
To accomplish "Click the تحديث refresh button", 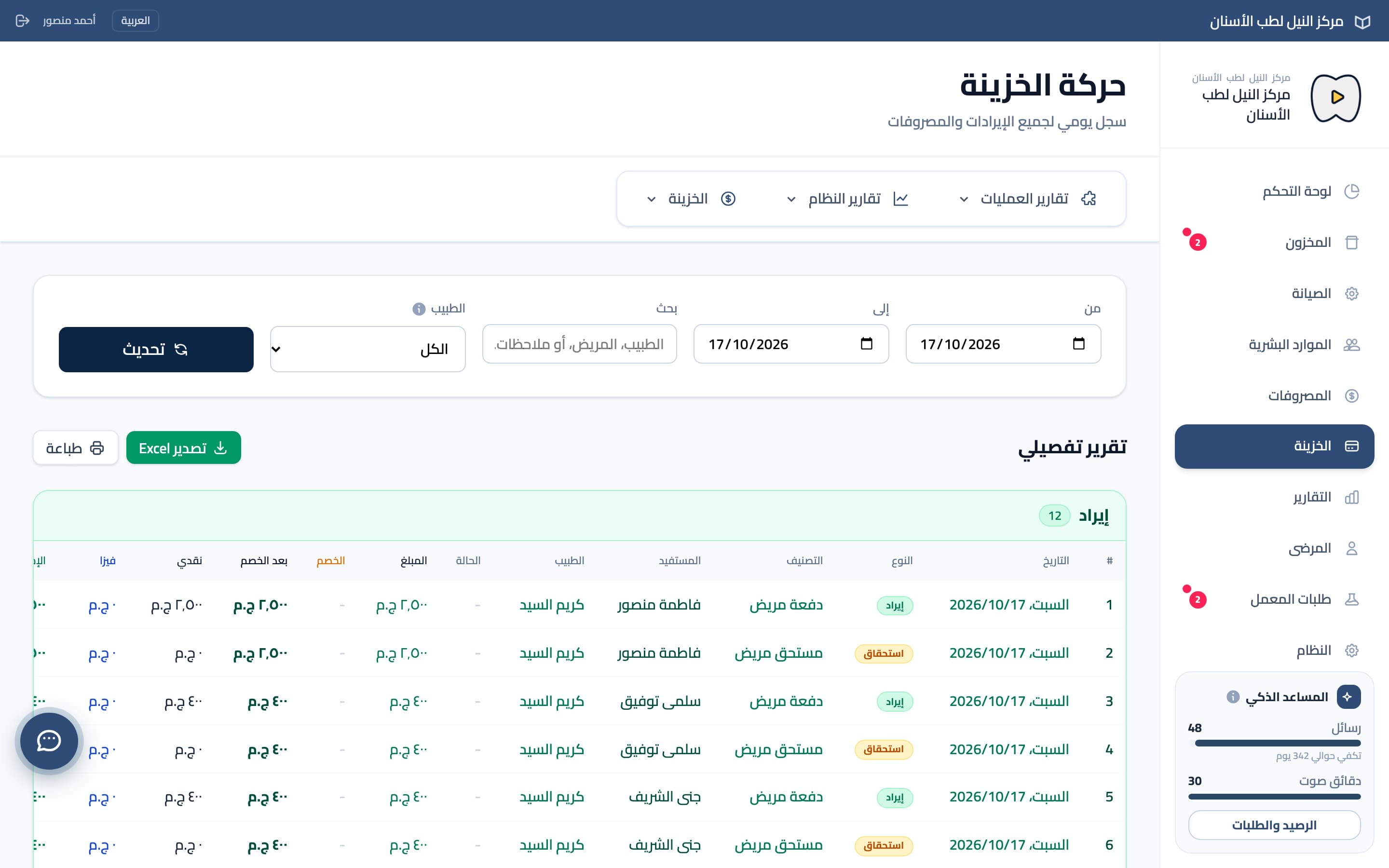I will coord(156,349).
